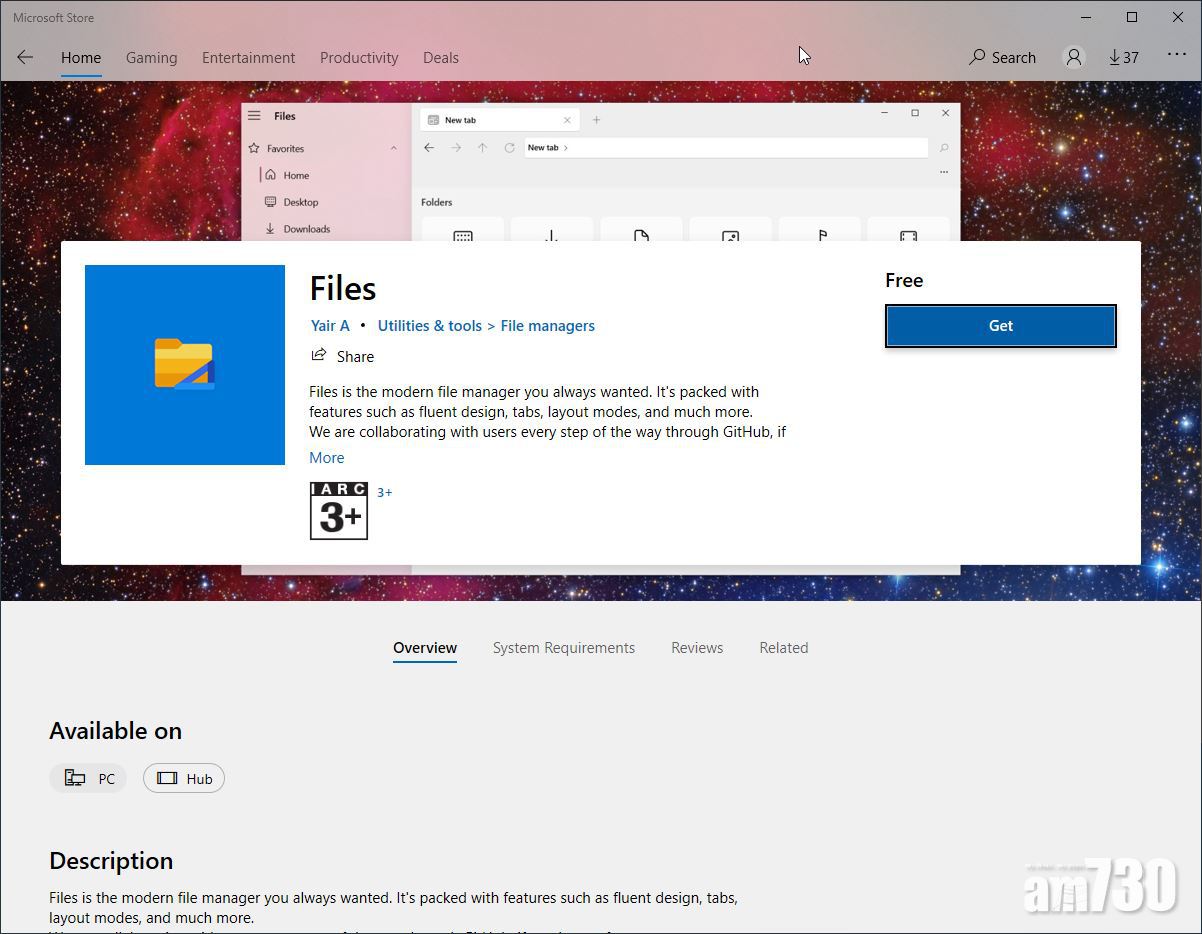
Task: Click the blue Files app icon
Action: tap(185, 364)
